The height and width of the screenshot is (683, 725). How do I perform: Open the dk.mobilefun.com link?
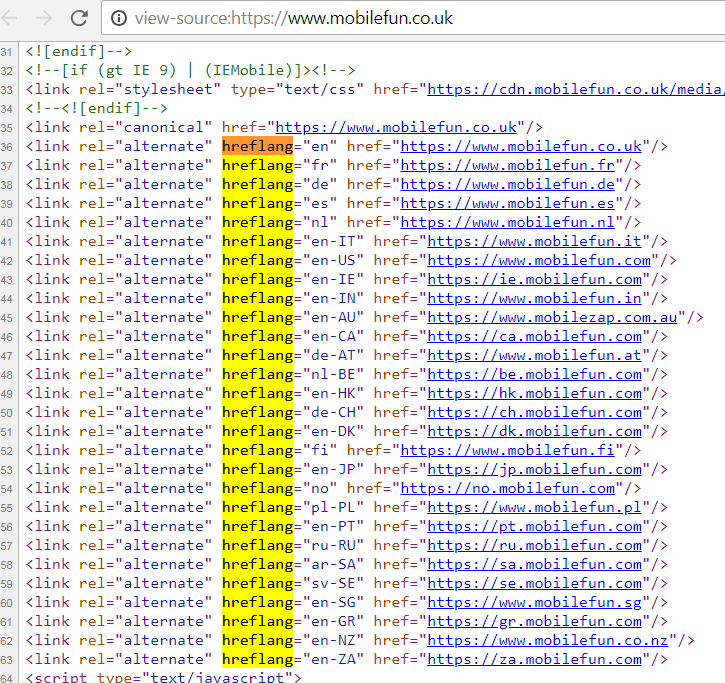tap(535, 431)
